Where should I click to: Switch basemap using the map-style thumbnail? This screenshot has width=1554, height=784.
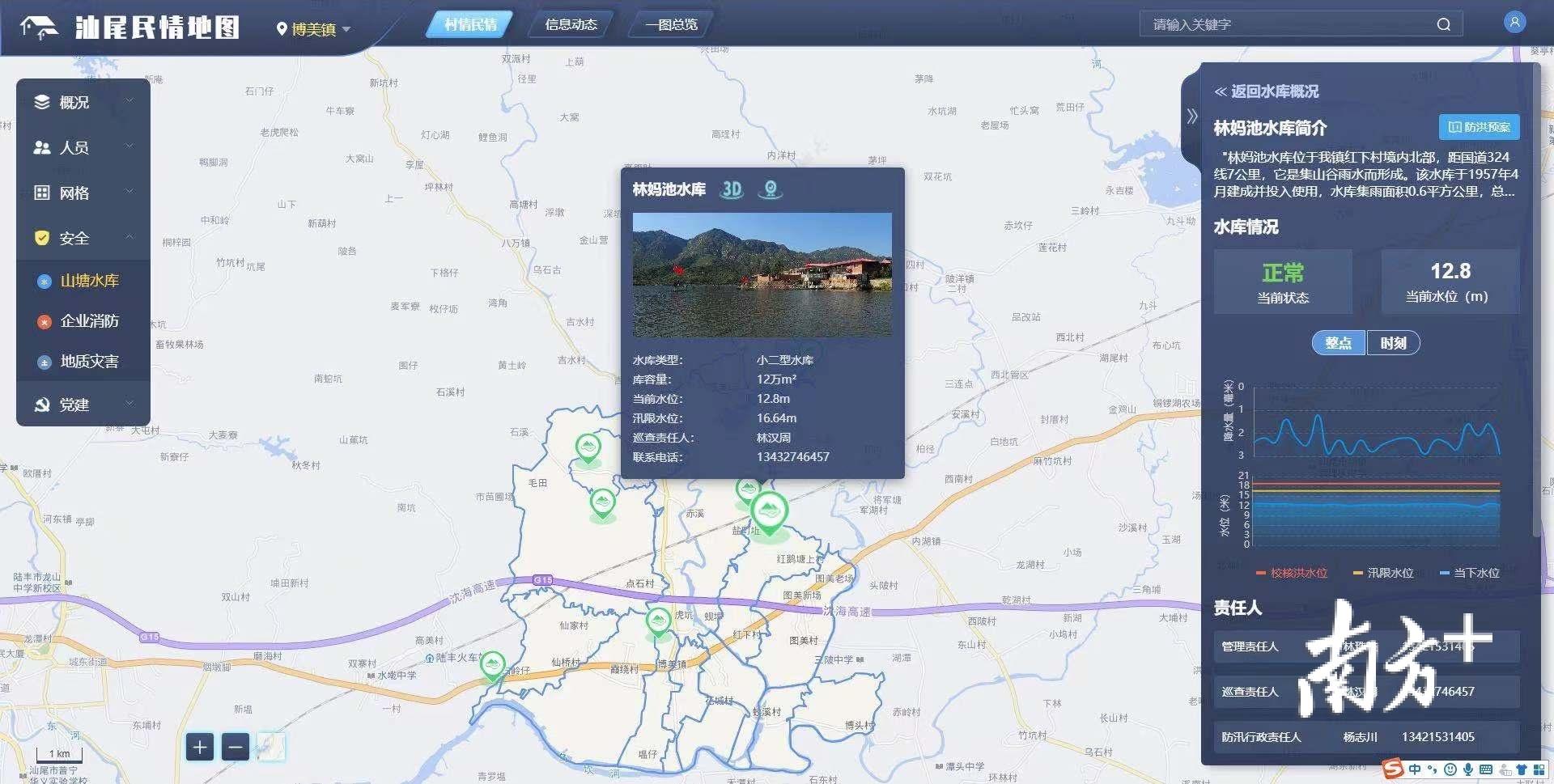pyautogui.click(x=271, y=747)
